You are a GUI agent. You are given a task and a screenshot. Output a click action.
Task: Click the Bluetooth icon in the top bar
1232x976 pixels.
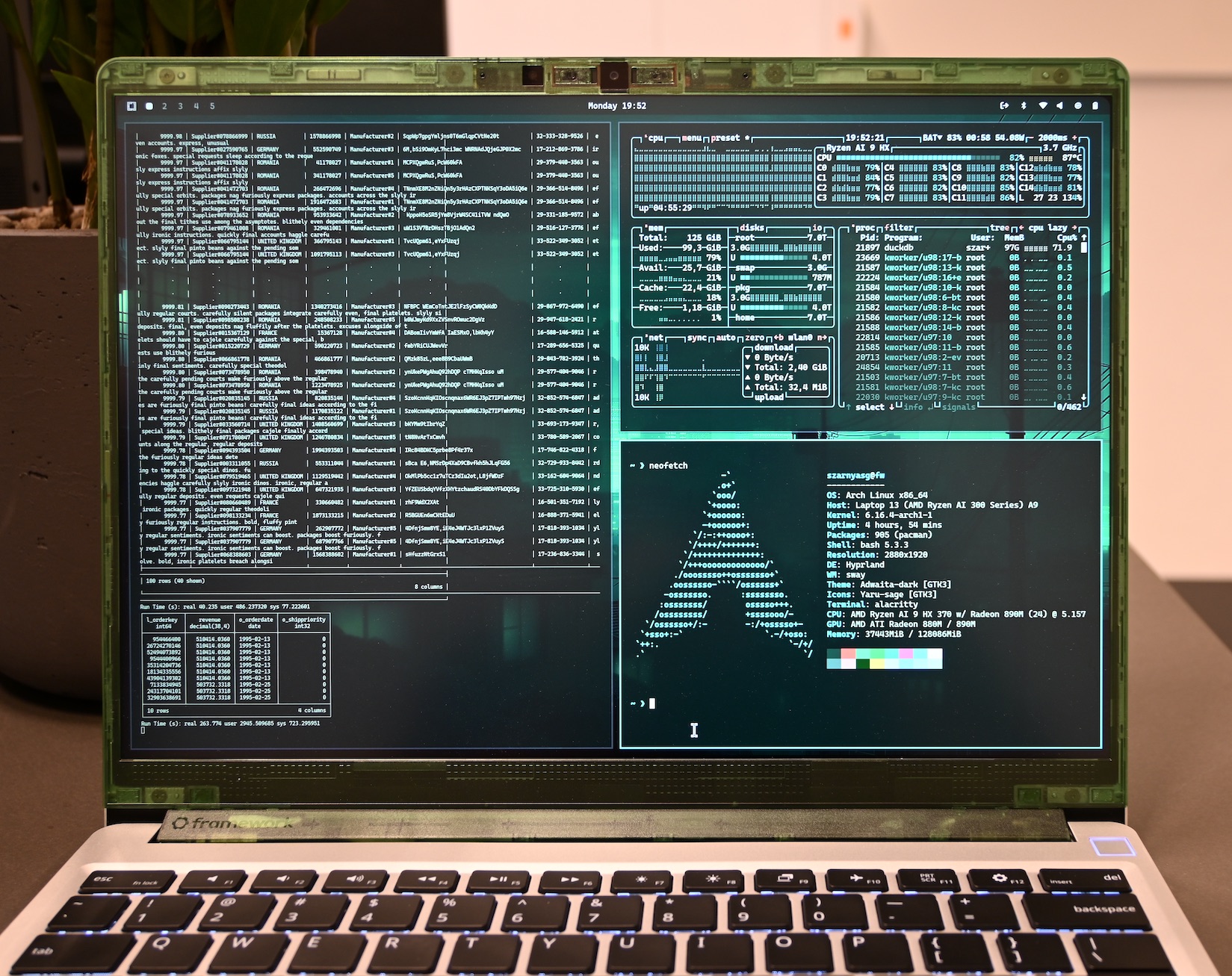[1023, 105]
